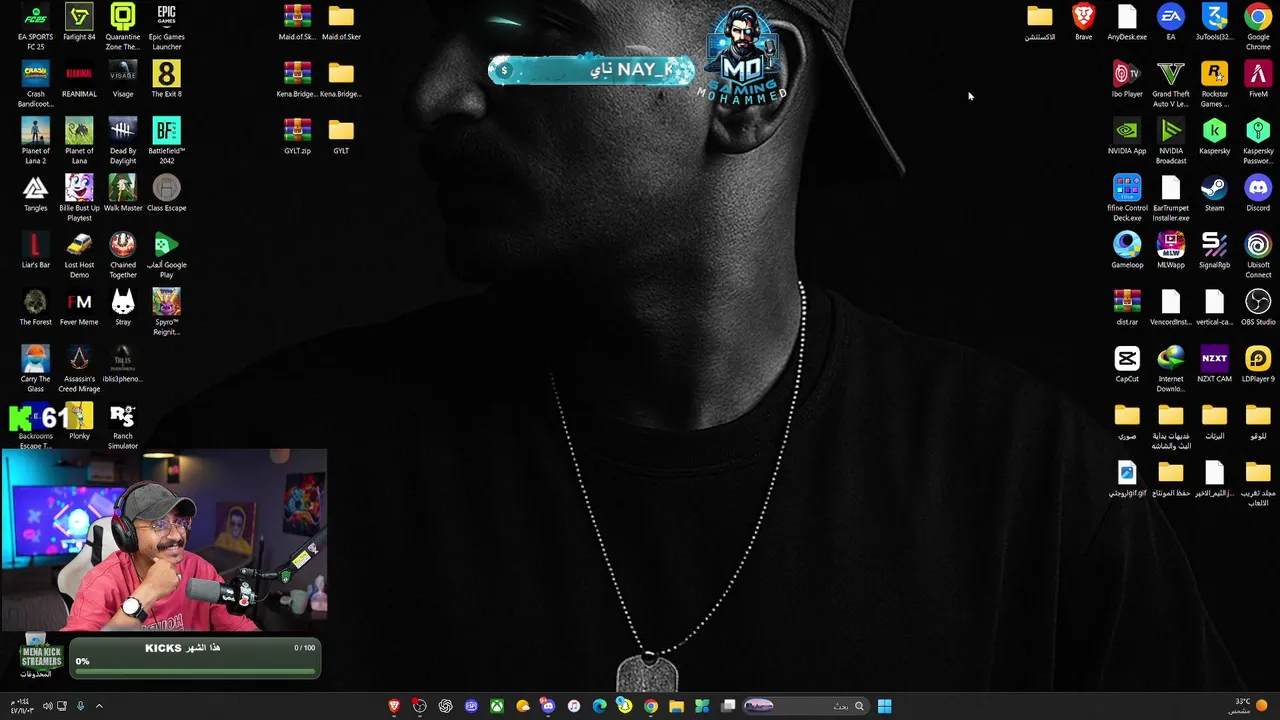The image size is (1280, 720).
Task: Open Fever Meme shortcut
Action: (x=79, y=308)
